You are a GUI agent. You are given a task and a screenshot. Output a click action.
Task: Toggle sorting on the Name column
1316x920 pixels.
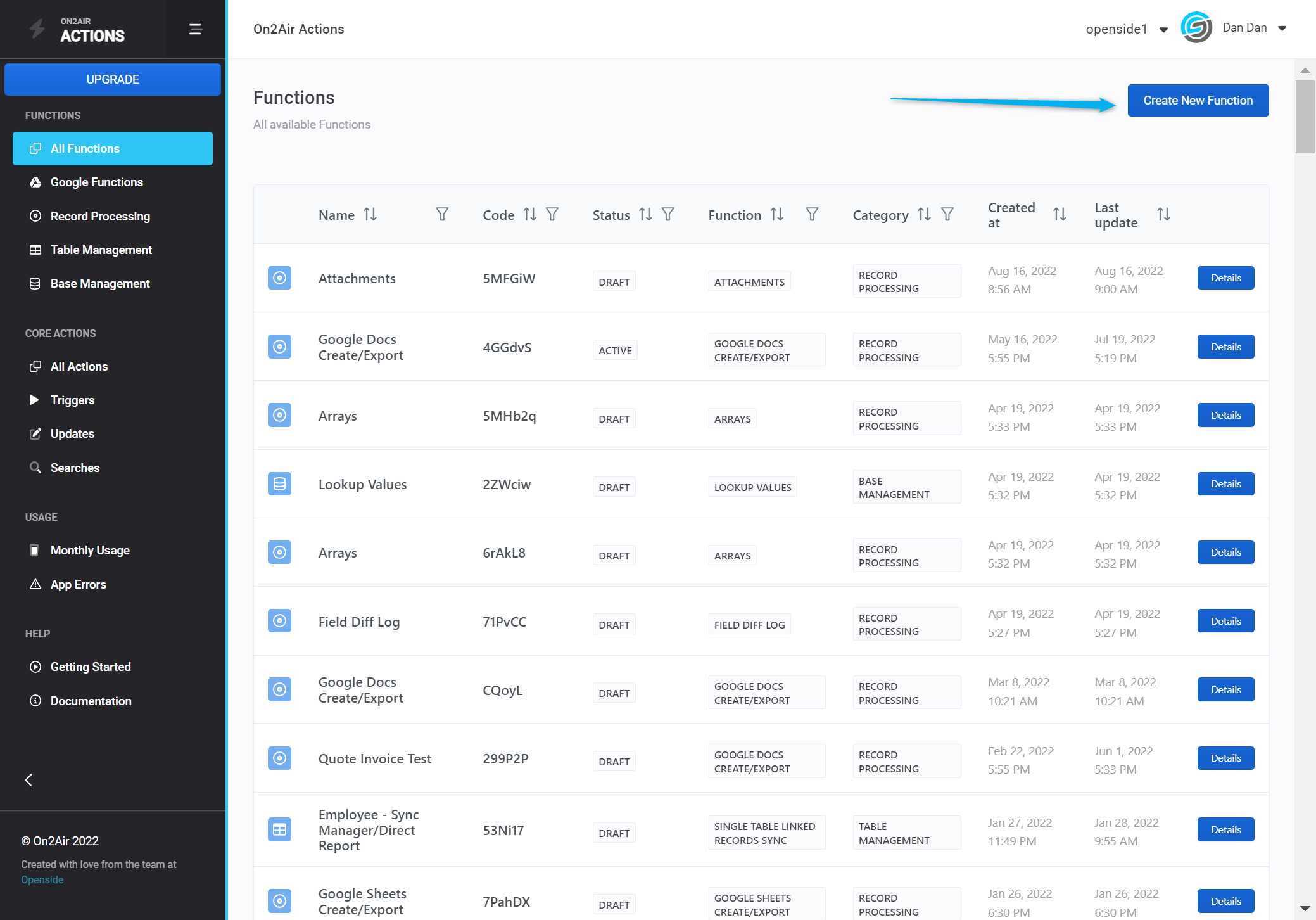(x=370, y=215)
